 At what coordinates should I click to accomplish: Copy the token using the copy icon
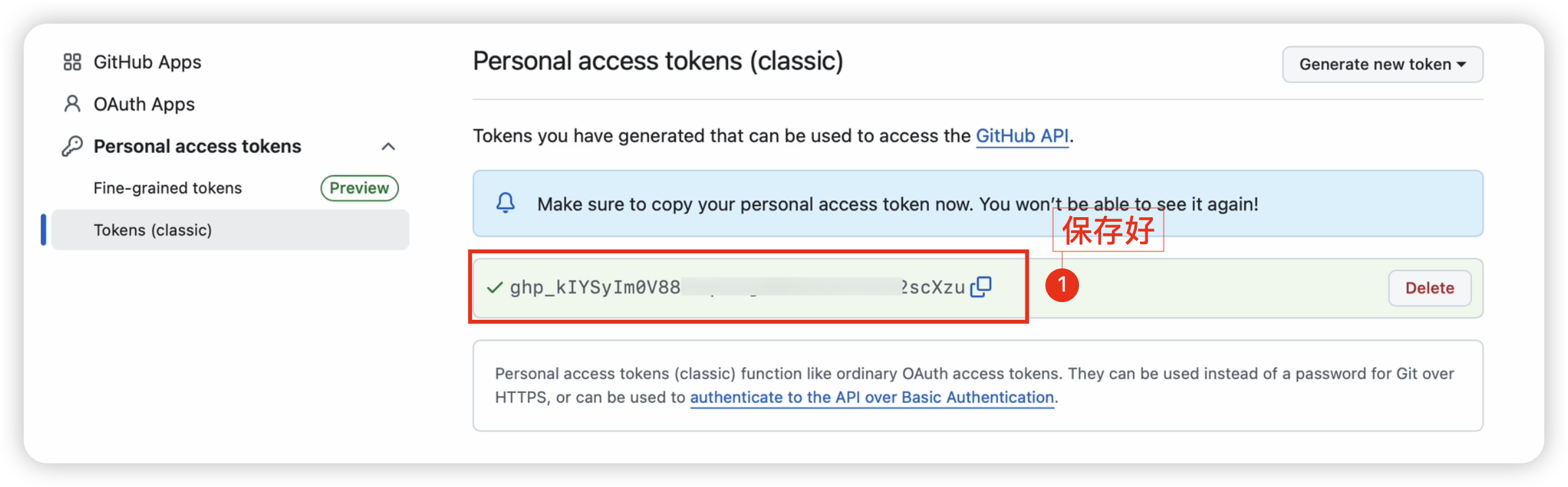pyautogui.click(x=981, y=287)
